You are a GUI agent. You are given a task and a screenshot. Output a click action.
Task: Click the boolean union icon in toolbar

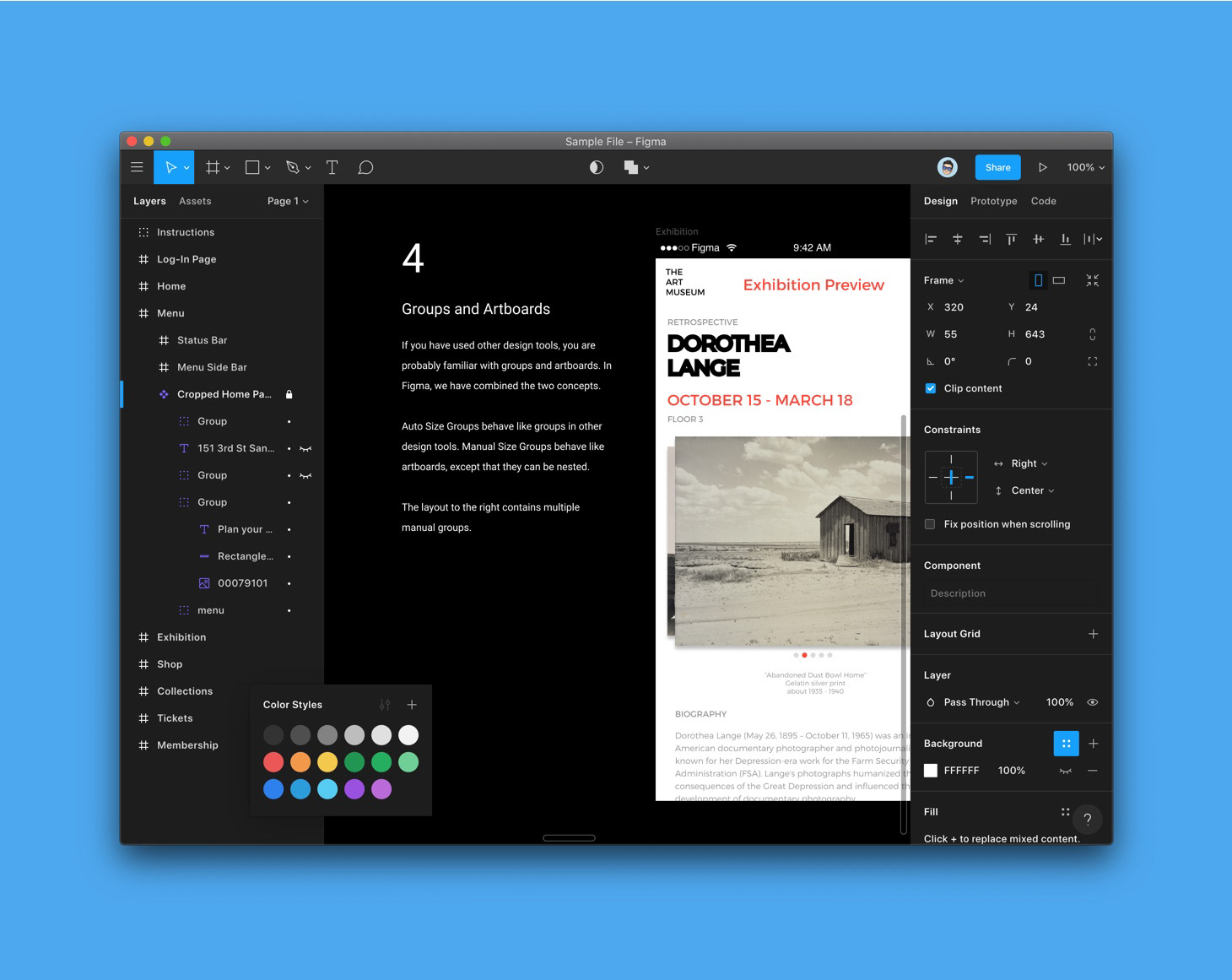631,167
